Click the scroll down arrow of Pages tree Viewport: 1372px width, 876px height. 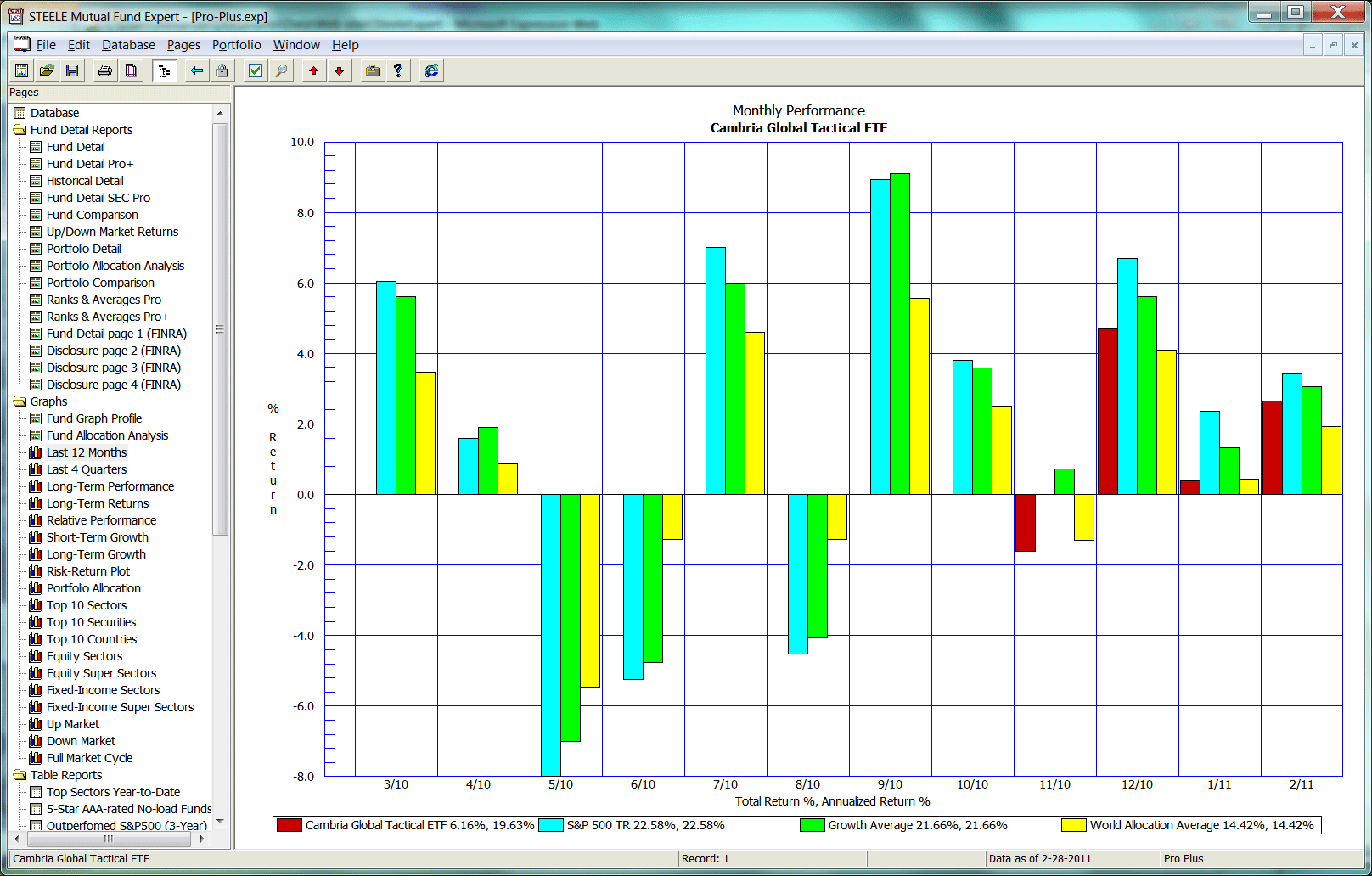(x=220, y=821)
